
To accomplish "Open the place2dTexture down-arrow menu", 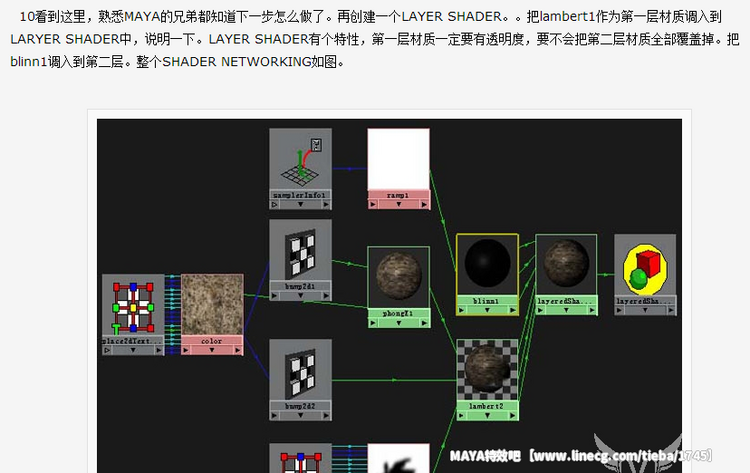I will point(133,350).
